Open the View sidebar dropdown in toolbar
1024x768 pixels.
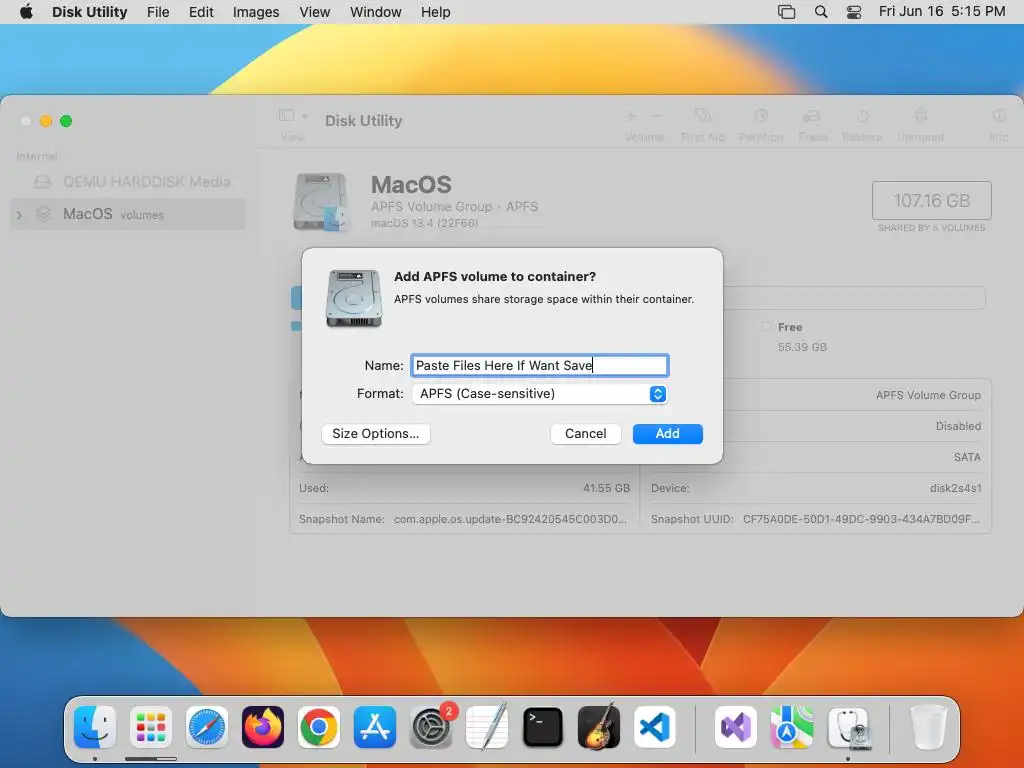tap(293, 116)
